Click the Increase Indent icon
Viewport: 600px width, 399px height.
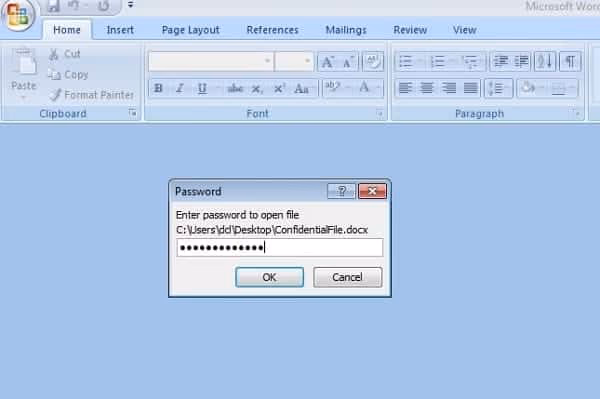tap(521, 61)
